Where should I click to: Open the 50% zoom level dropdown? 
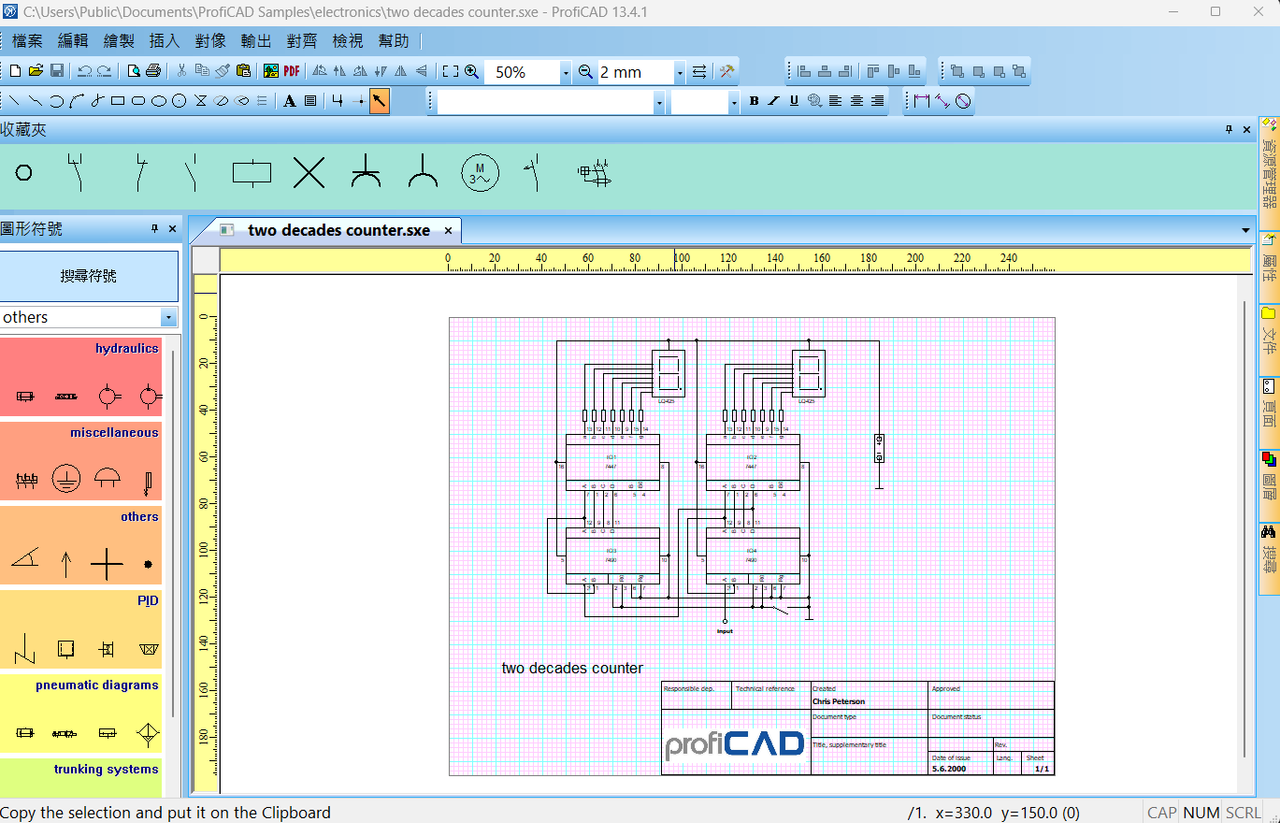click(x=565, y=72)
